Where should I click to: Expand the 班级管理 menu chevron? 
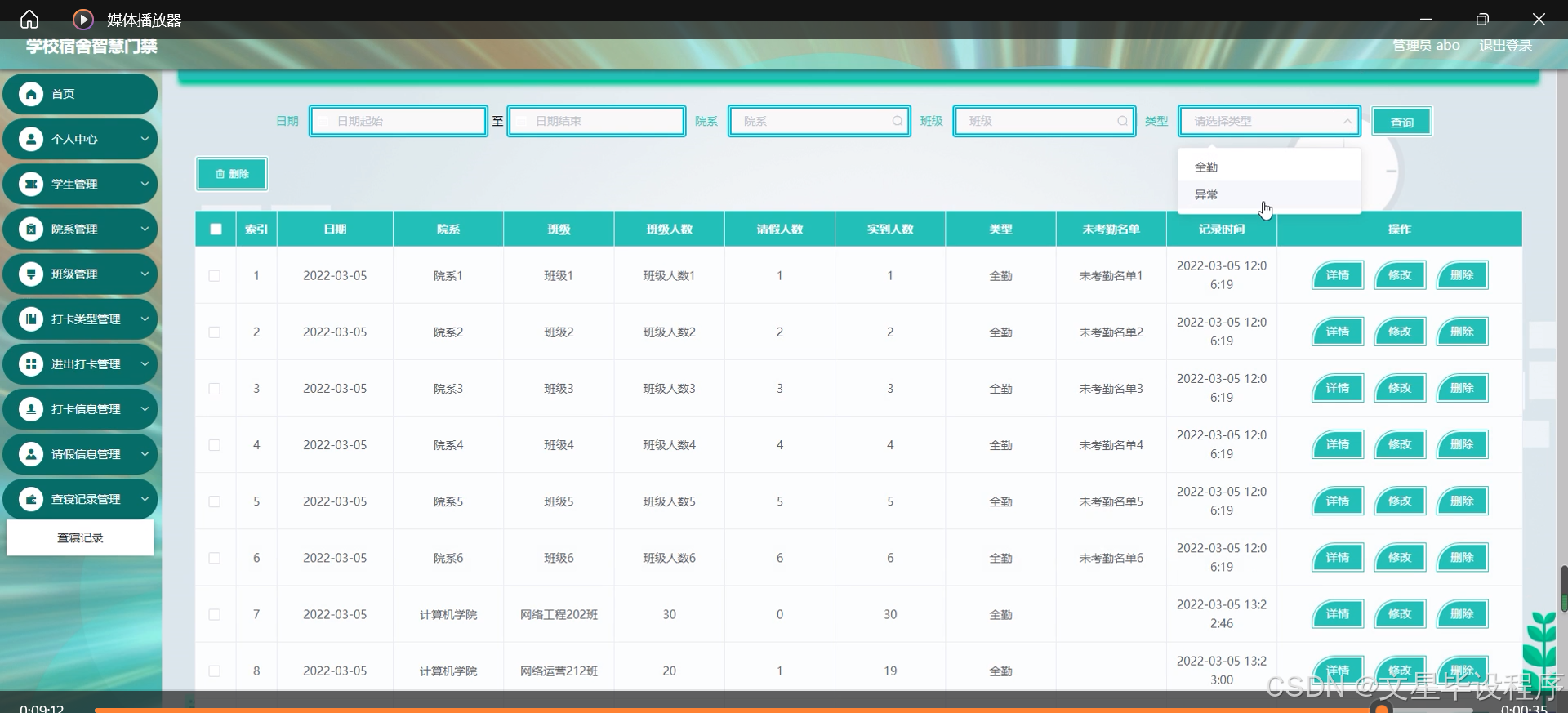(x=145, y=274)
